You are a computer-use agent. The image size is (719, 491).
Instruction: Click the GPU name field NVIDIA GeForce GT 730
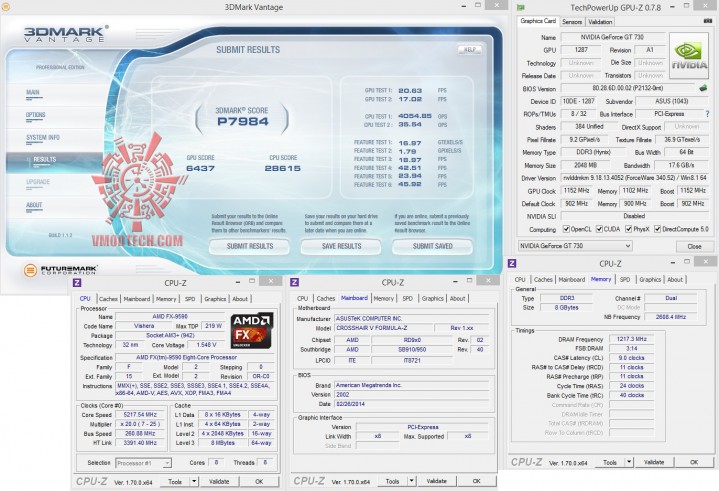pos(612,37)
